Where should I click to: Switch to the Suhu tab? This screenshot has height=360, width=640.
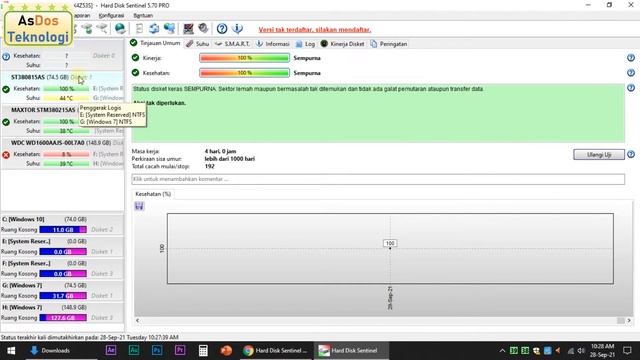point(197,44)
